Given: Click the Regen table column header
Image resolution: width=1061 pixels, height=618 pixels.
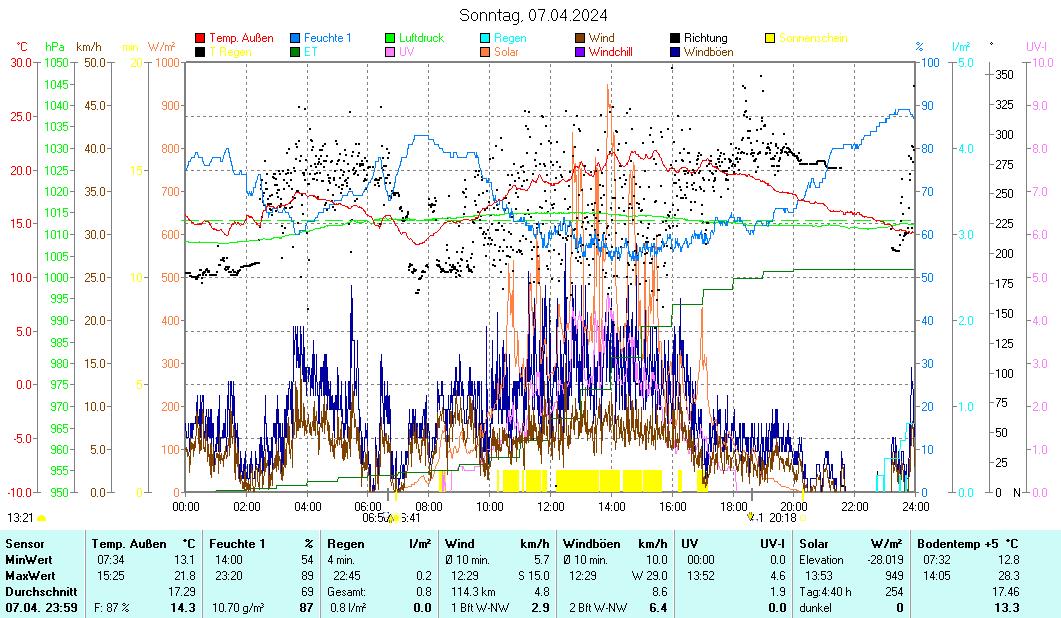Looking at the screenshot, I should 346,544.
